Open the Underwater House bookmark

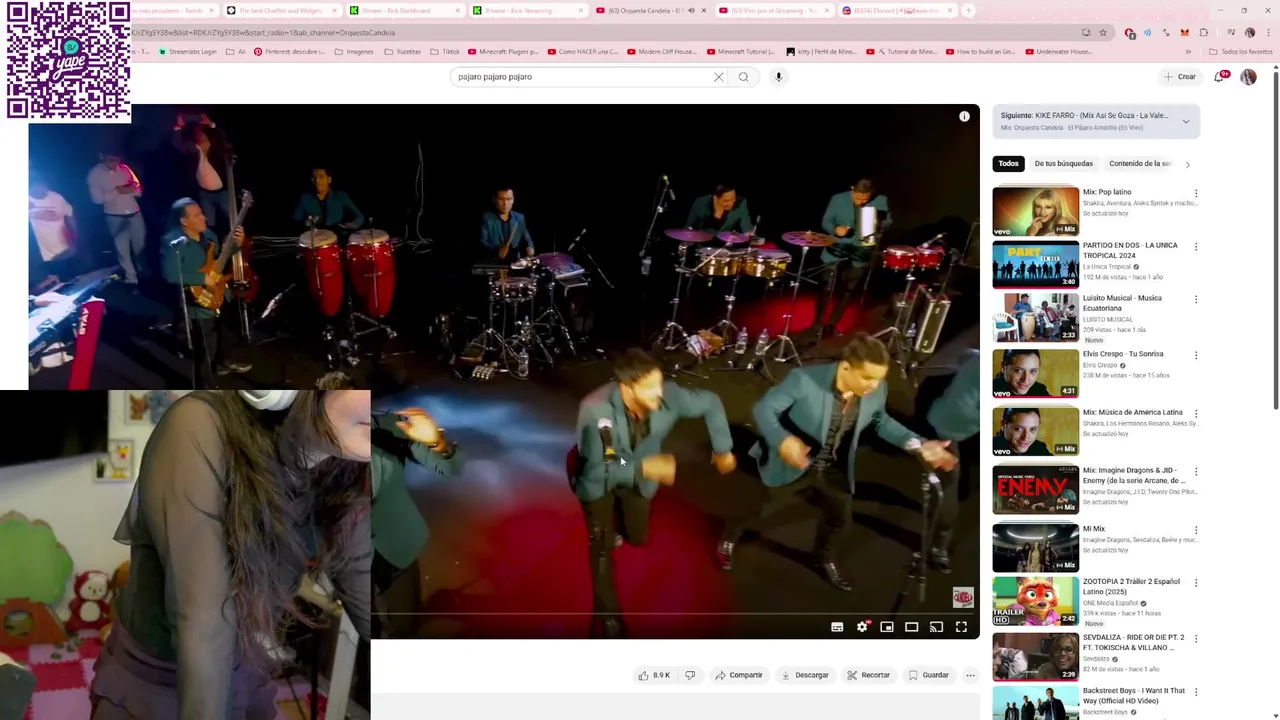pyautogui.click(x=1058, y=52)
